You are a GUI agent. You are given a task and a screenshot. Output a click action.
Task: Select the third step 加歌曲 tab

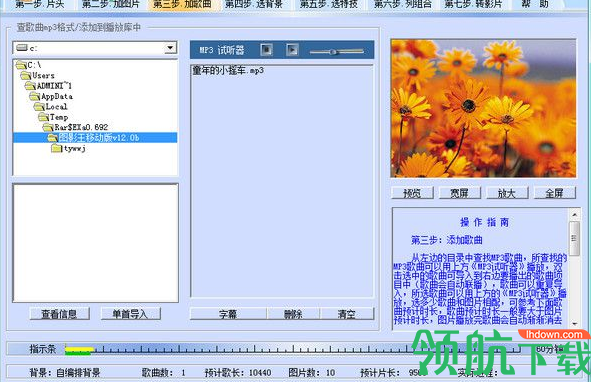[182, 5]
